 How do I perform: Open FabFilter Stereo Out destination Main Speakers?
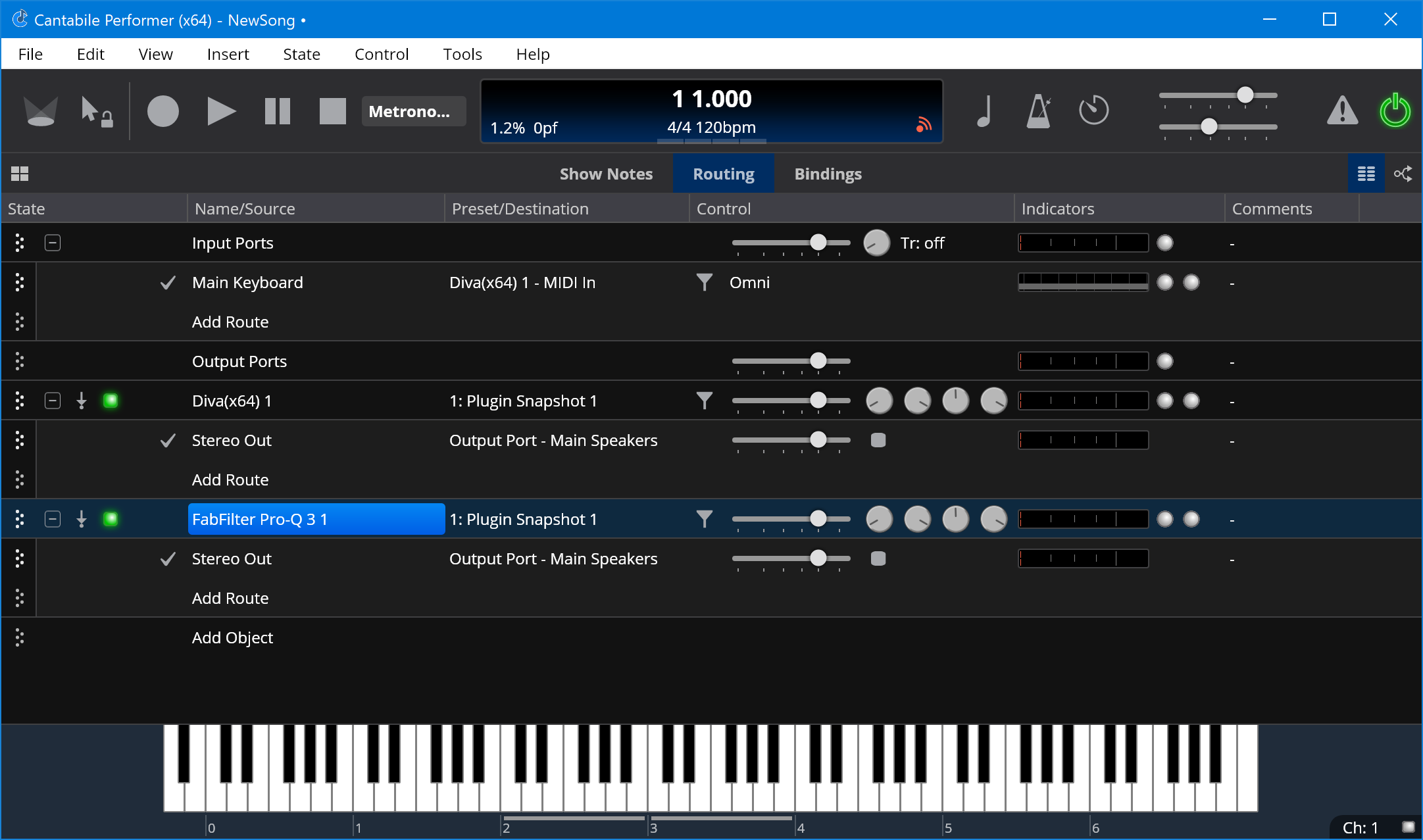pos(553,558)
